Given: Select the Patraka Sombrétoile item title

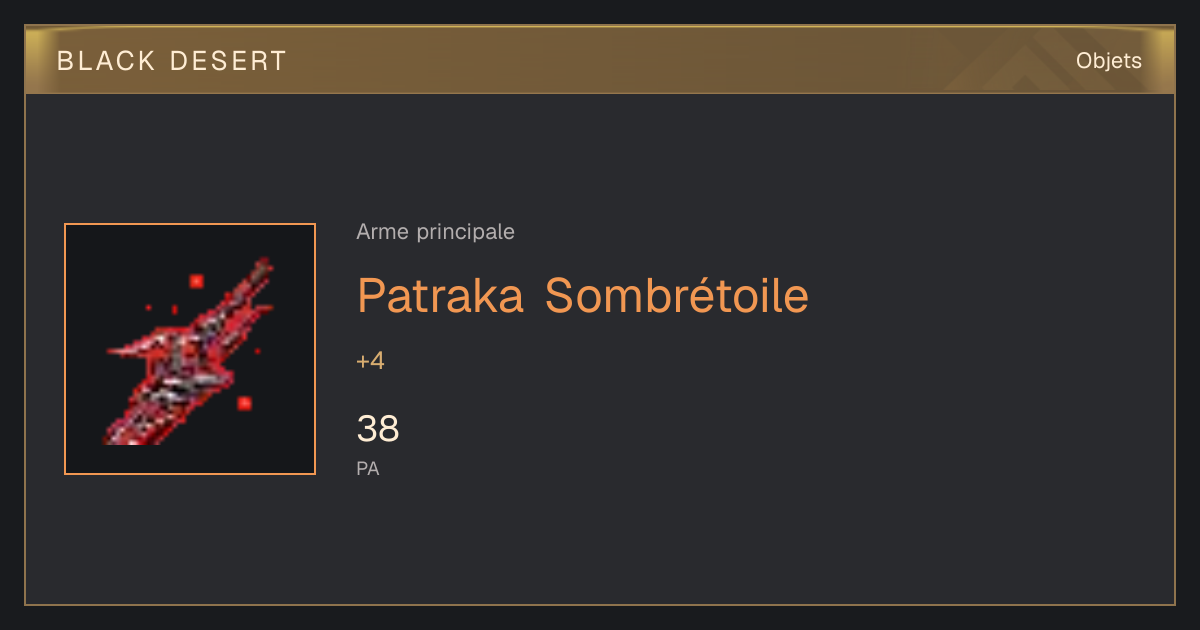Looking at the screenshot, I should click(x=583, y=296).
